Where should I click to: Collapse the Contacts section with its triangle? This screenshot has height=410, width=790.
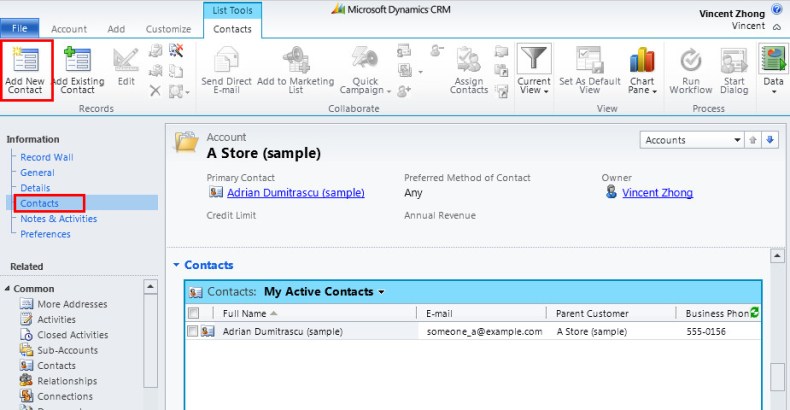pos(176,264)
